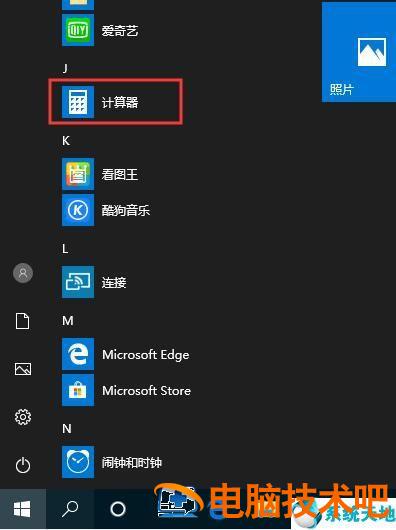Jump to the letter M section header

(x=68, y=320)
